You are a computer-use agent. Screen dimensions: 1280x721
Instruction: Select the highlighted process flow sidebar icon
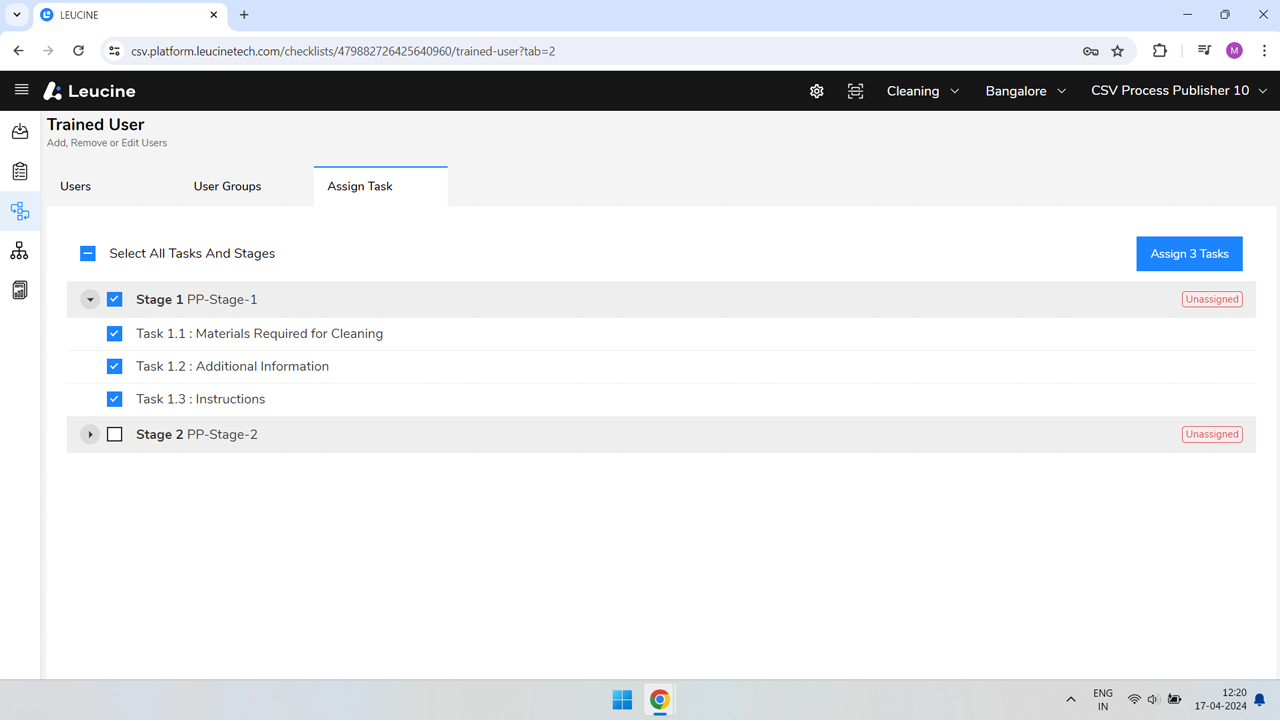click(x=20, y=211)
